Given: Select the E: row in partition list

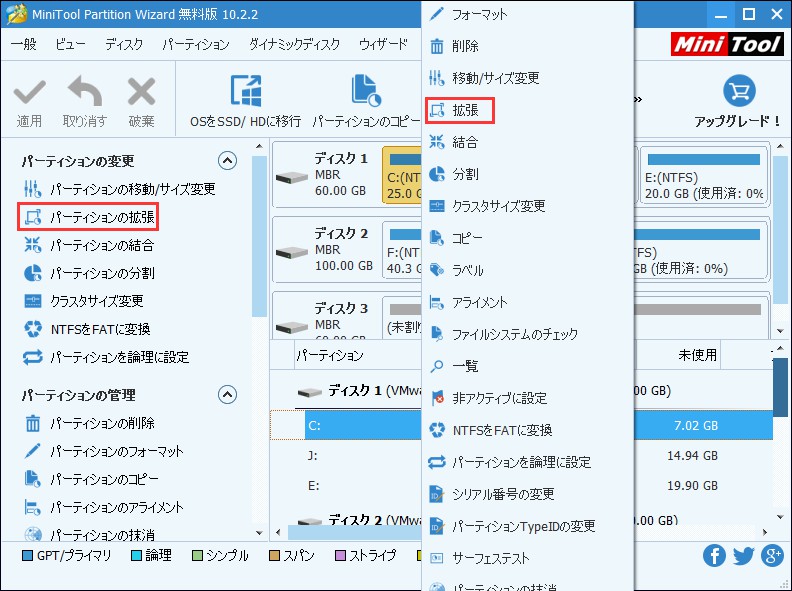Looking at the screenshot, I should tap(345, 485).
